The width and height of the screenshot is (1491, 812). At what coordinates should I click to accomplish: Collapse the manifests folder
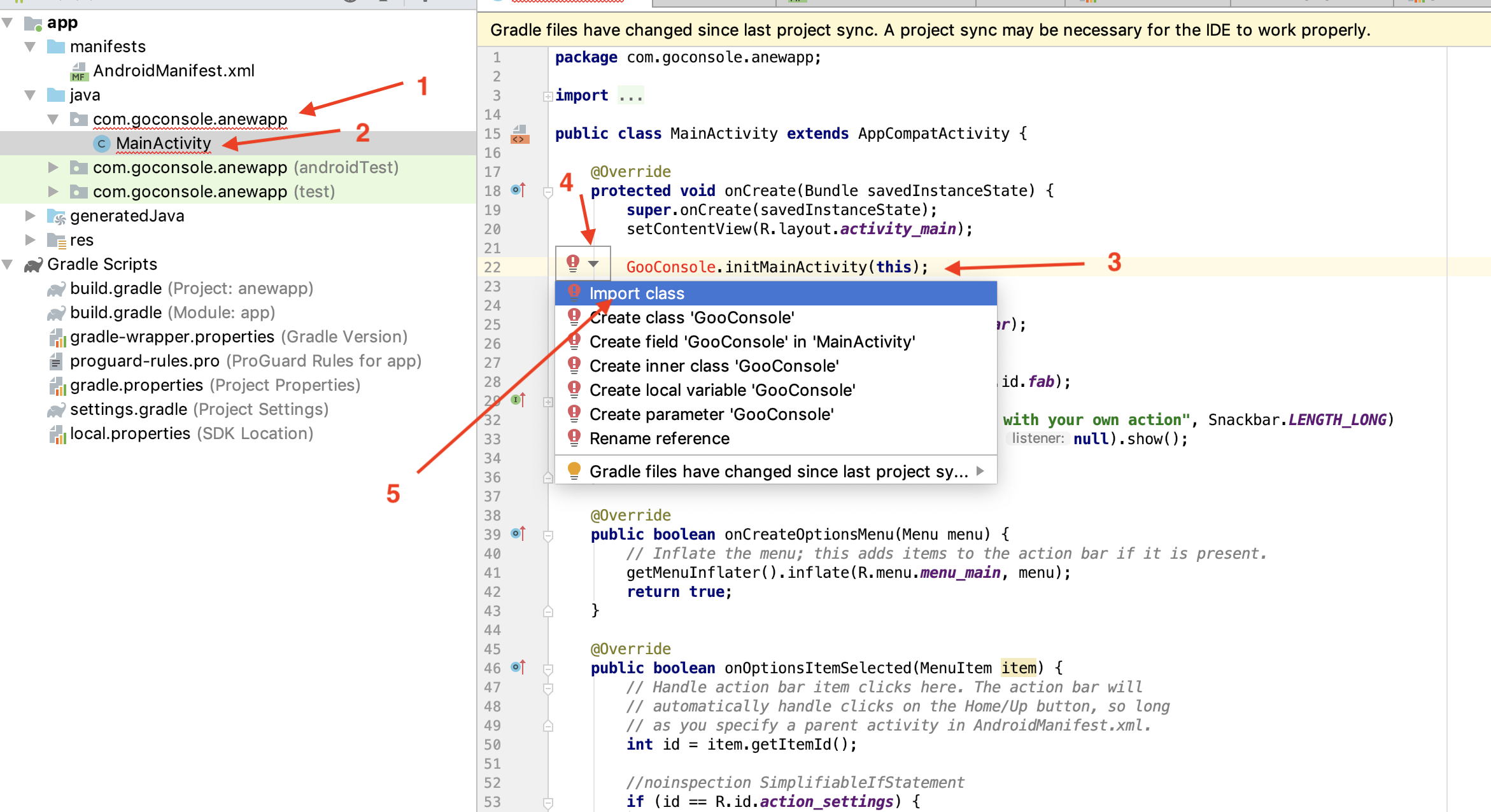click(30, 47)
